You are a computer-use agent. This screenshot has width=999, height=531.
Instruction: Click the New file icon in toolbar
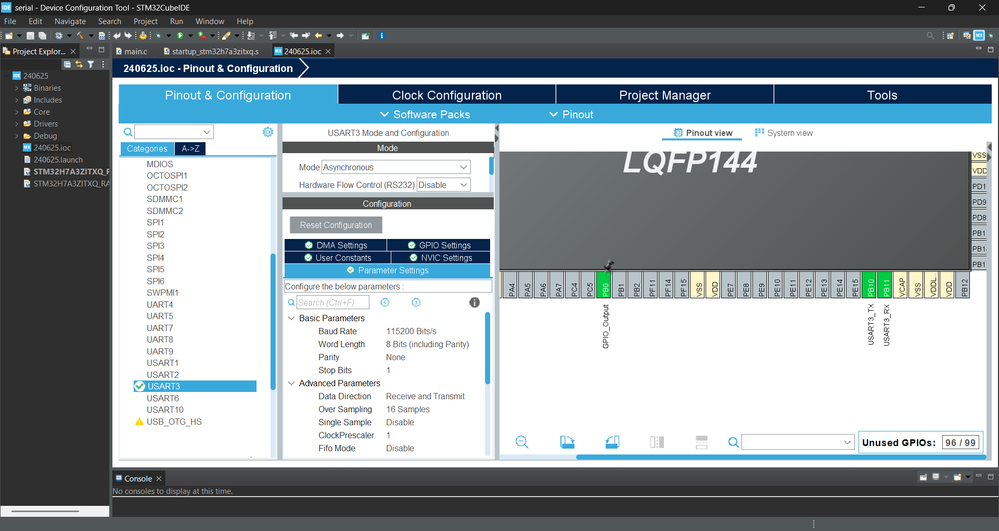pos(9,36)
